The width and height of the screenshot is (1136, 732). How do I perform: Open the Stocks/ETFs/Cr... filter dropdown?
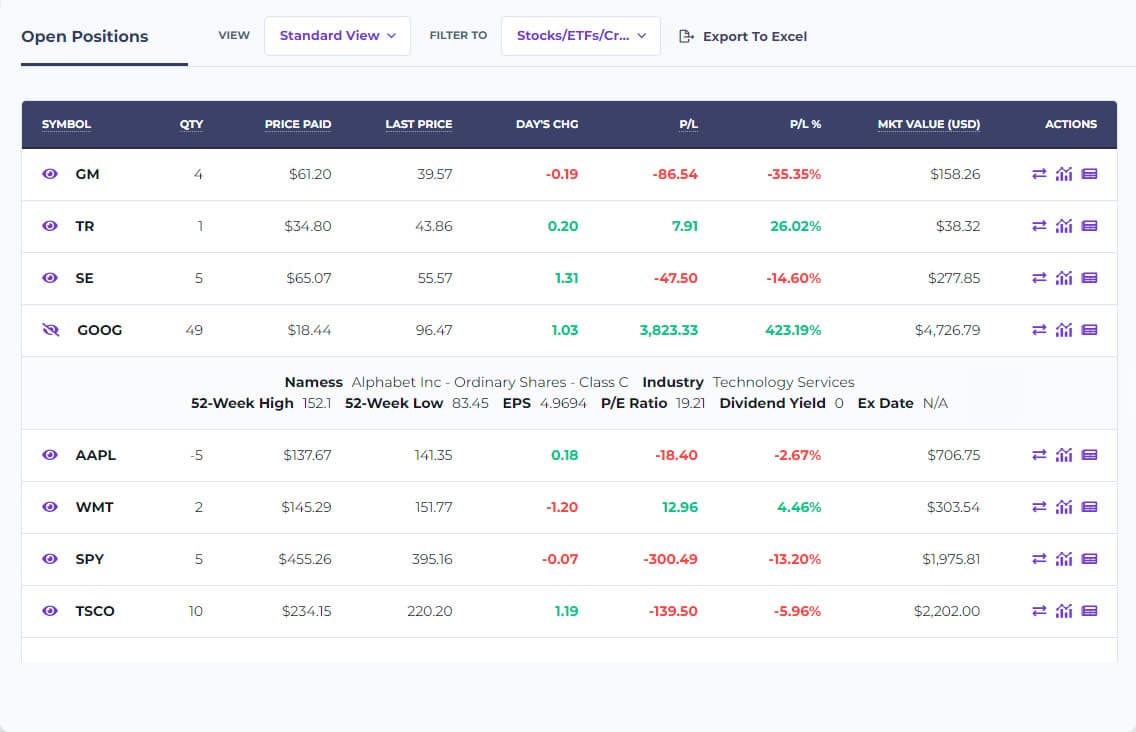click(581, 36)
